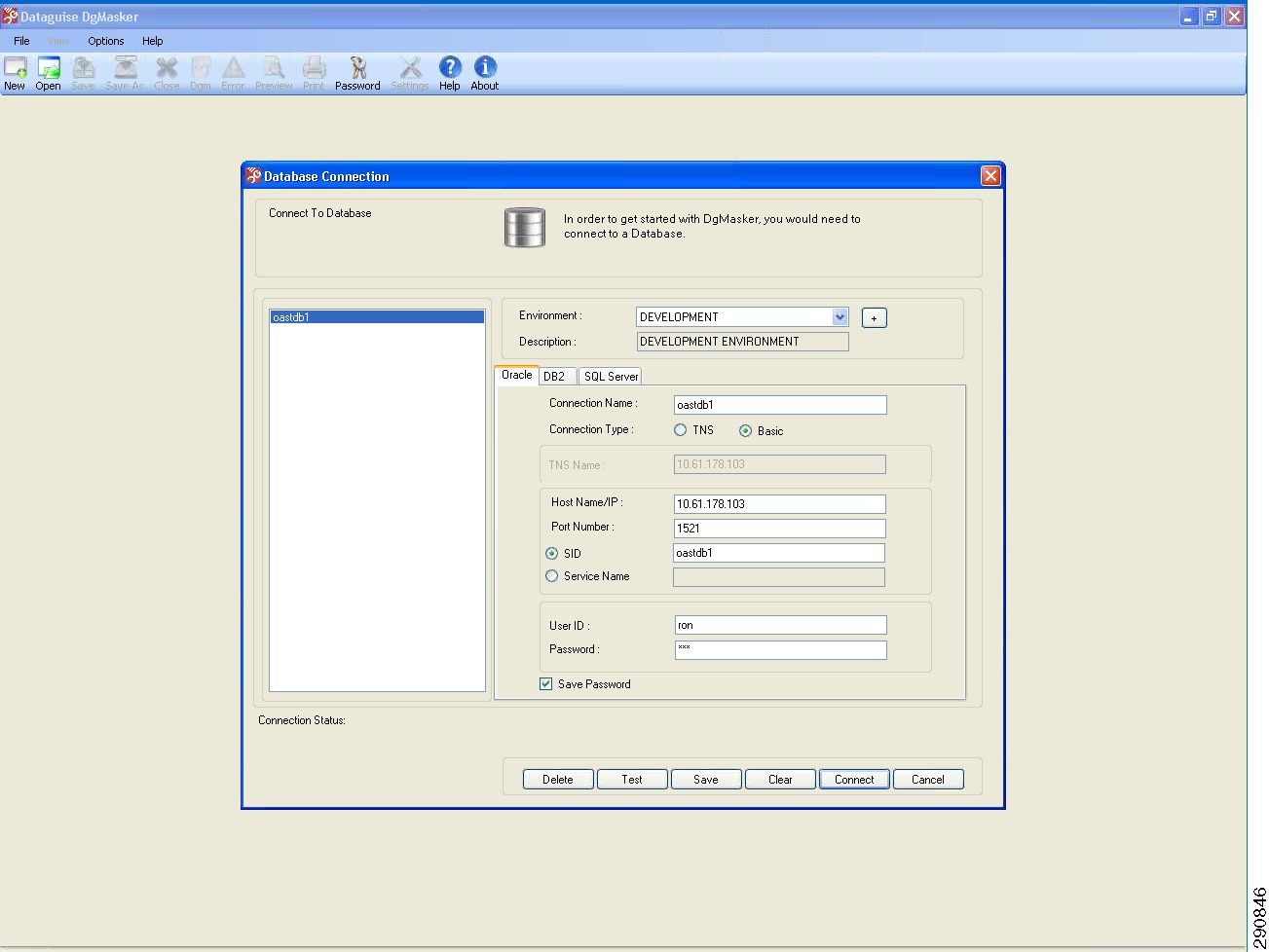This screenshot has width=1269, height=952.
Task: Click the dialog Save button
Action: [x=706, y=780]
